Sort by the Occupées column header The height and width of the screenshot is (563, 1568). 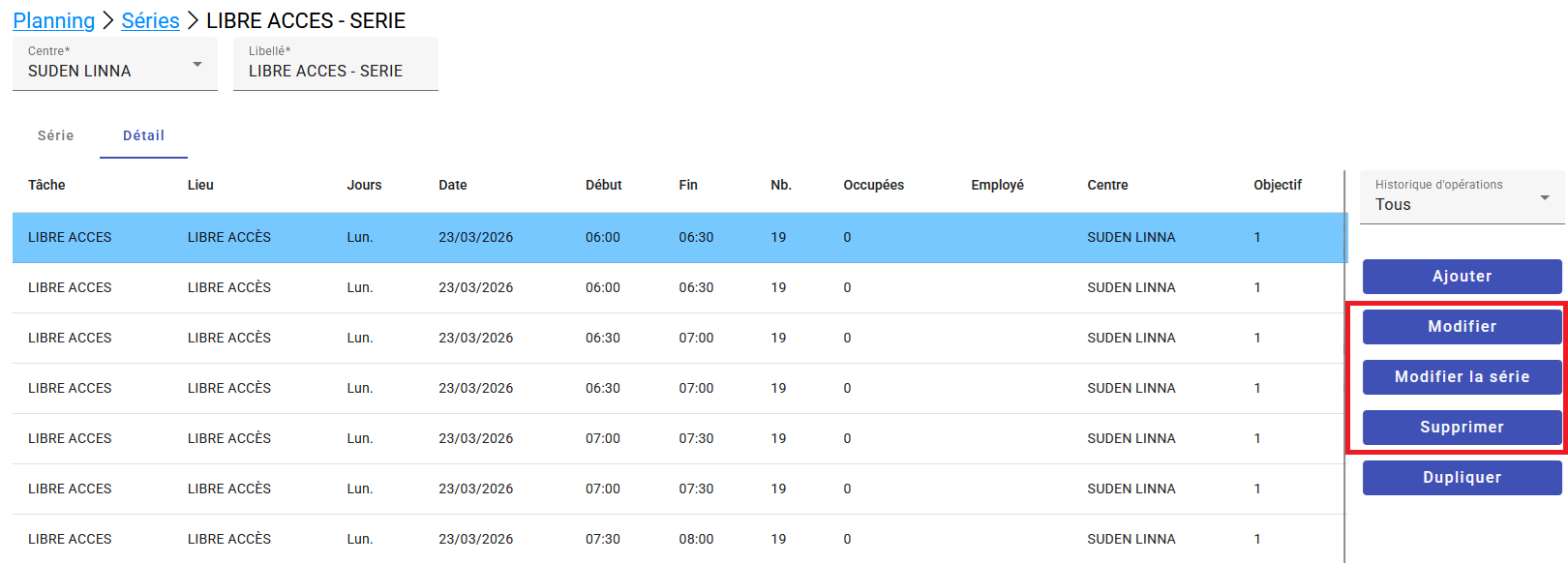tap(873, 185)
